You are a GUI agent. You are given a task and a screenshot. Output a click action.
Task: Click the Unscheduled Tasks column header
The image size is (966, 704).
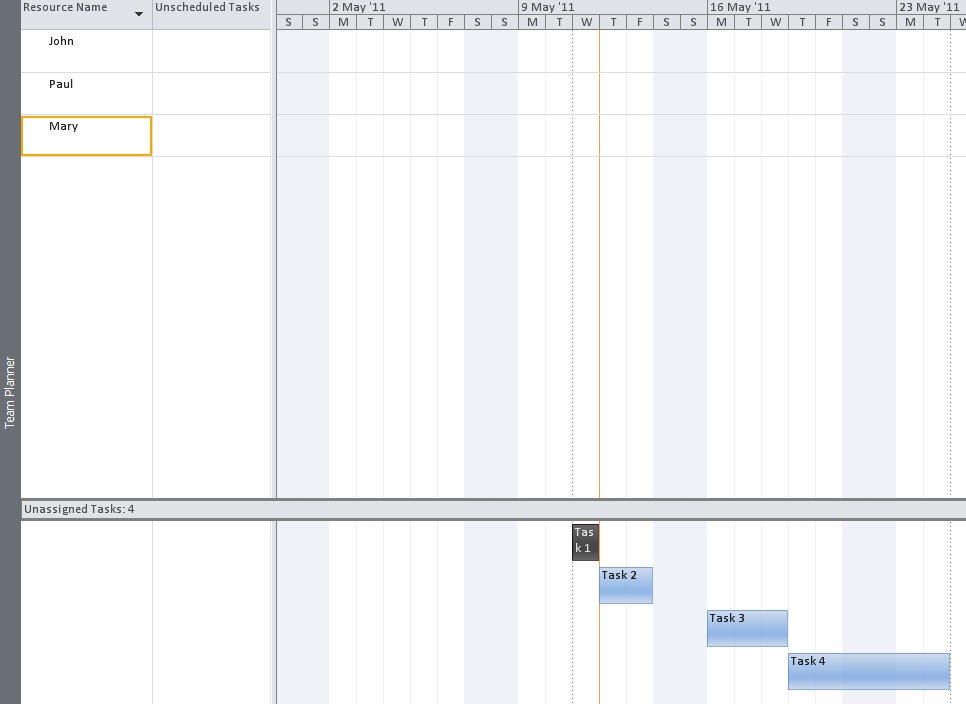pos(208,8)
